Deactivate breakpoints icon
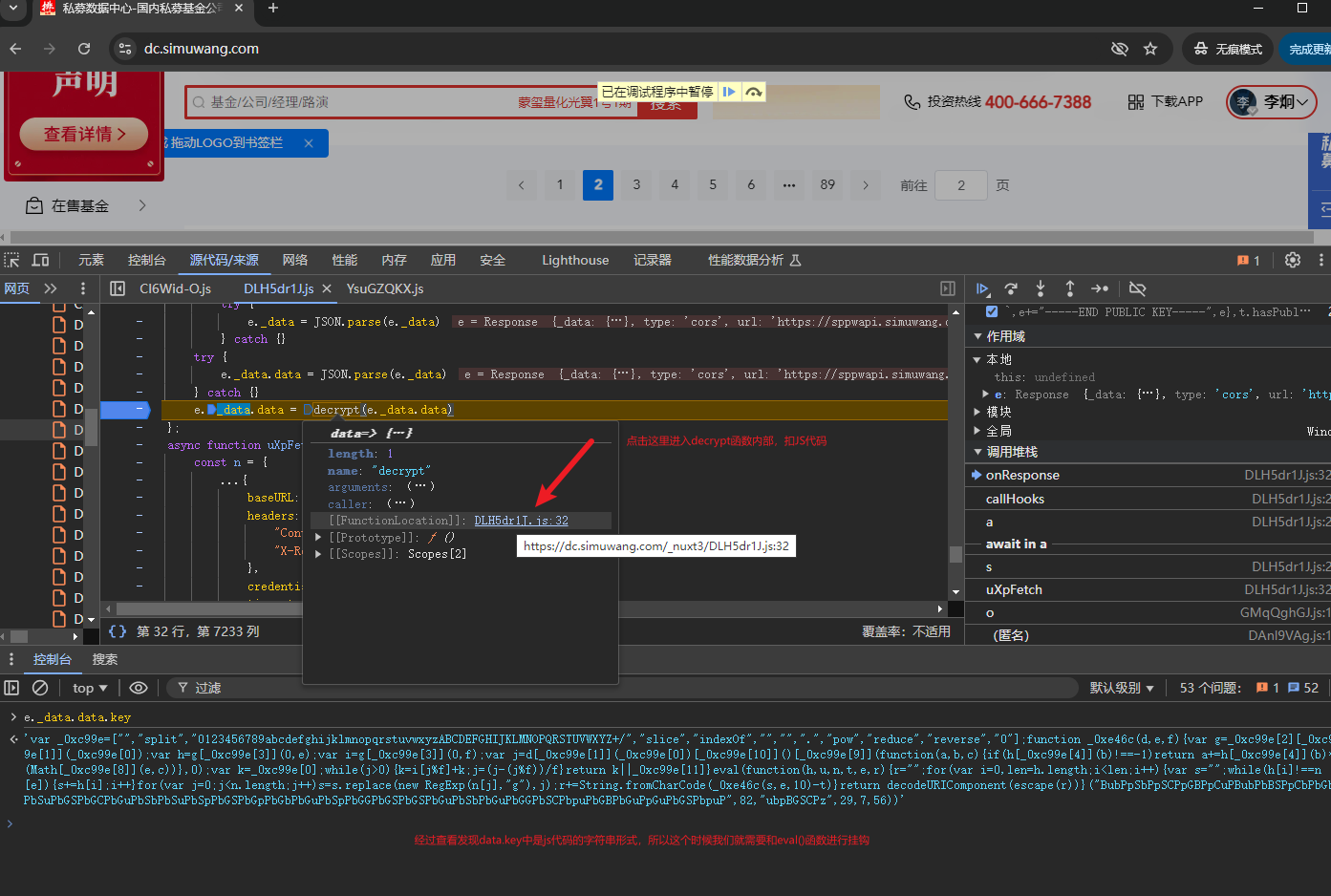1331x896 pixels. coord(1137,288)
